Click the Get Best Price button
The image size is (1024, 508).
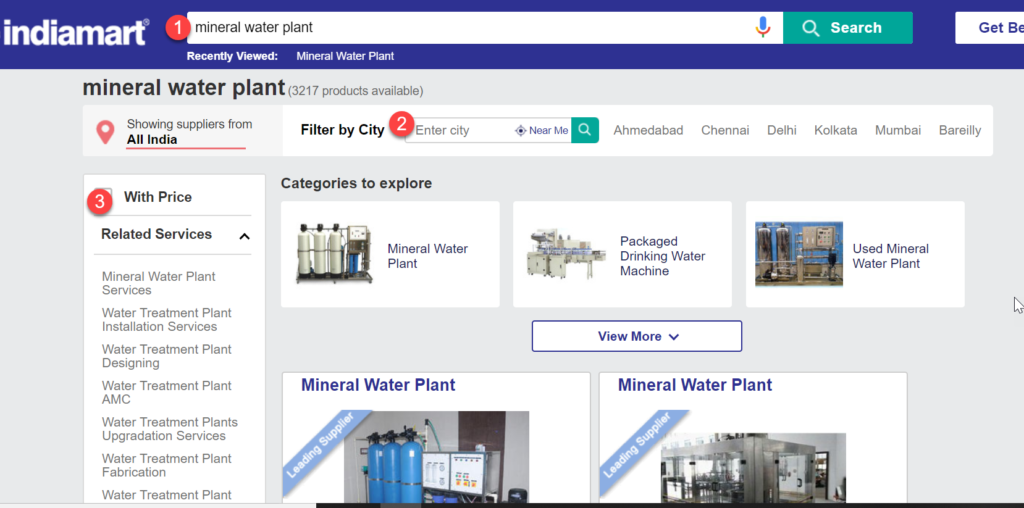990,27
